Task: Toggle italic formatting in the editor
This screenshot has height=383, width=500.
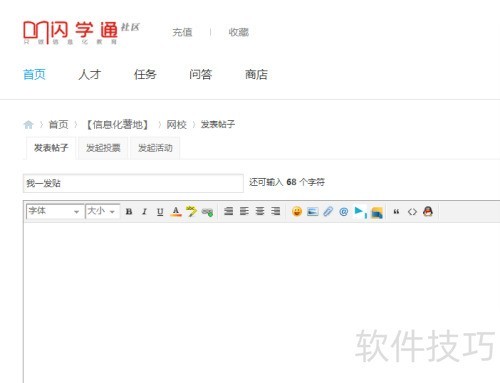Action: (144, 212)
